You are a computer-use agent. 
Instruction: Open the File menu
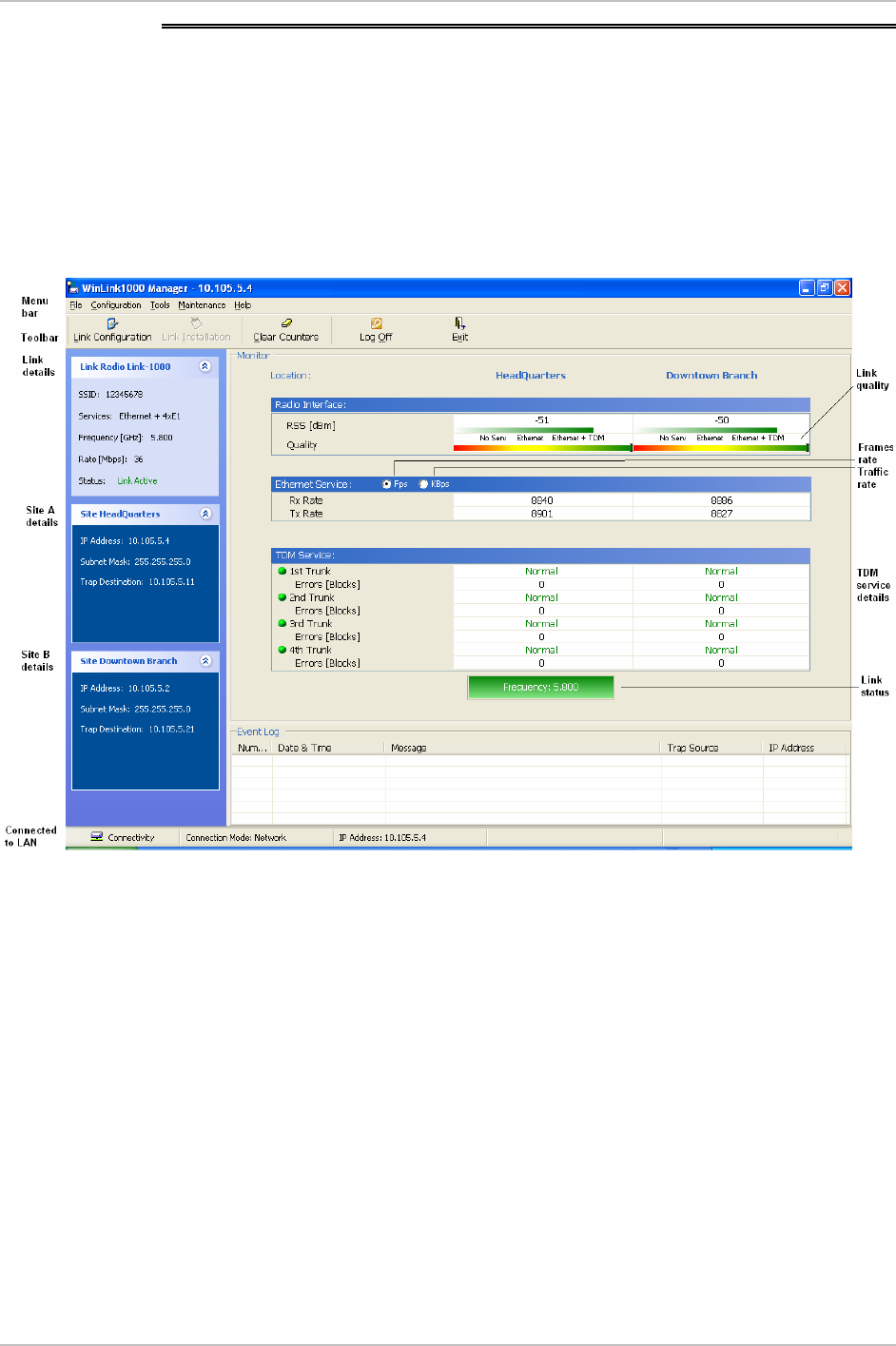(x=76, y=305)
